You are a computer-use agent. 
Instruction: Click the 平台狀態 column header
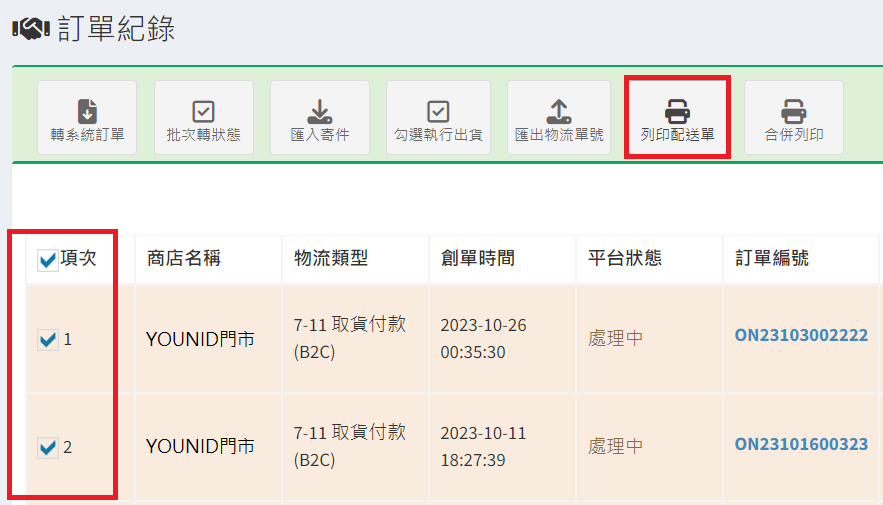pos(625,259)
